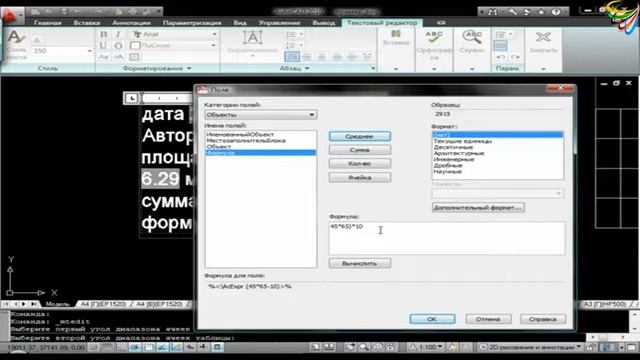
Task: Open the workspace dropdown 2D рисование и аннотации
Action: pos(531,347)
